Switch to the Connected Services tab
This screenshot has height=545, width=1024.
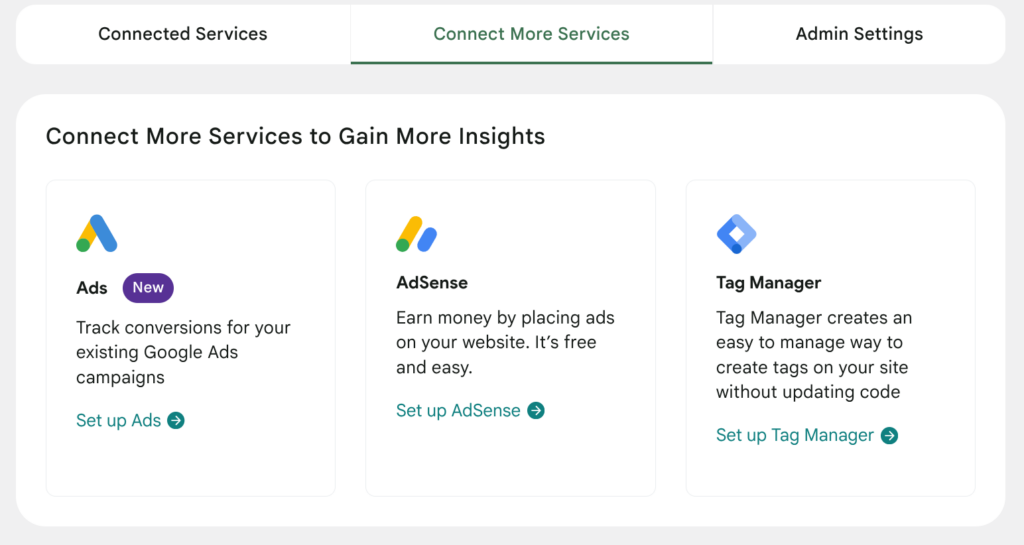(183, 34)
